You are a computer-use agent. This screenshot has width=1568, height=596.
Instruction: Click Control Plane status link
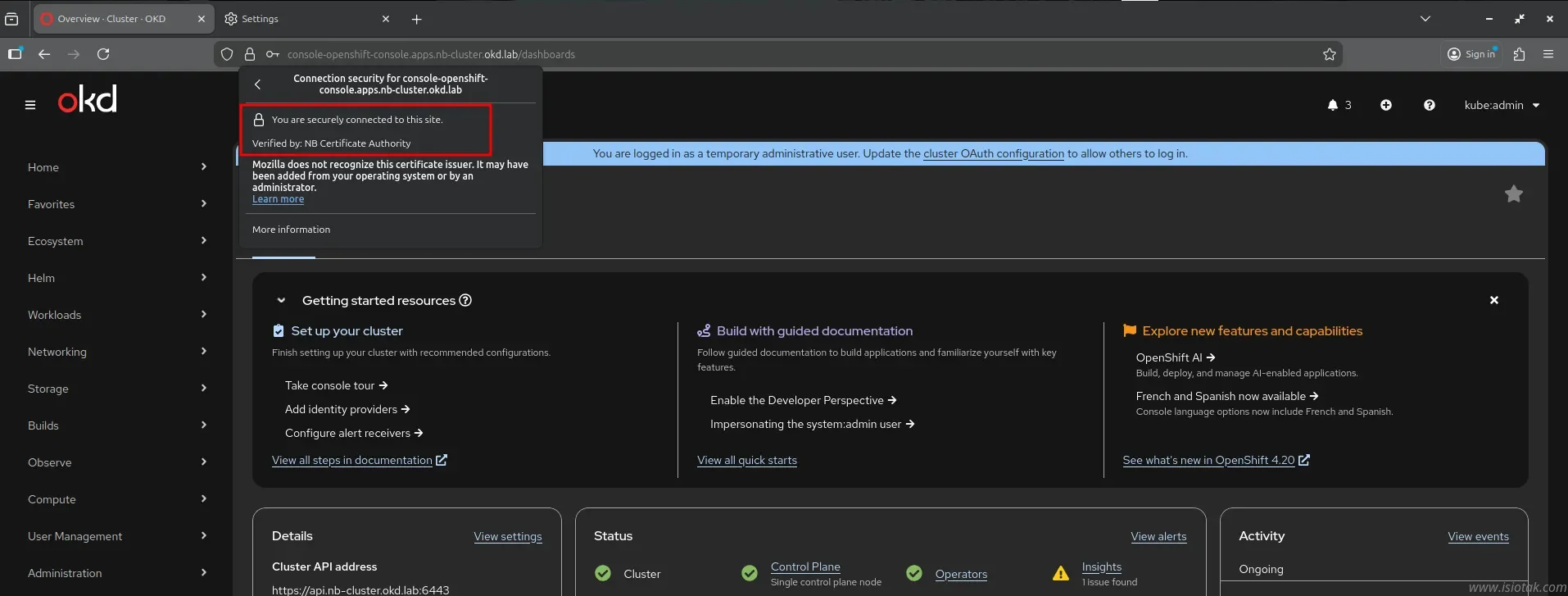click(x=805, y=566)
